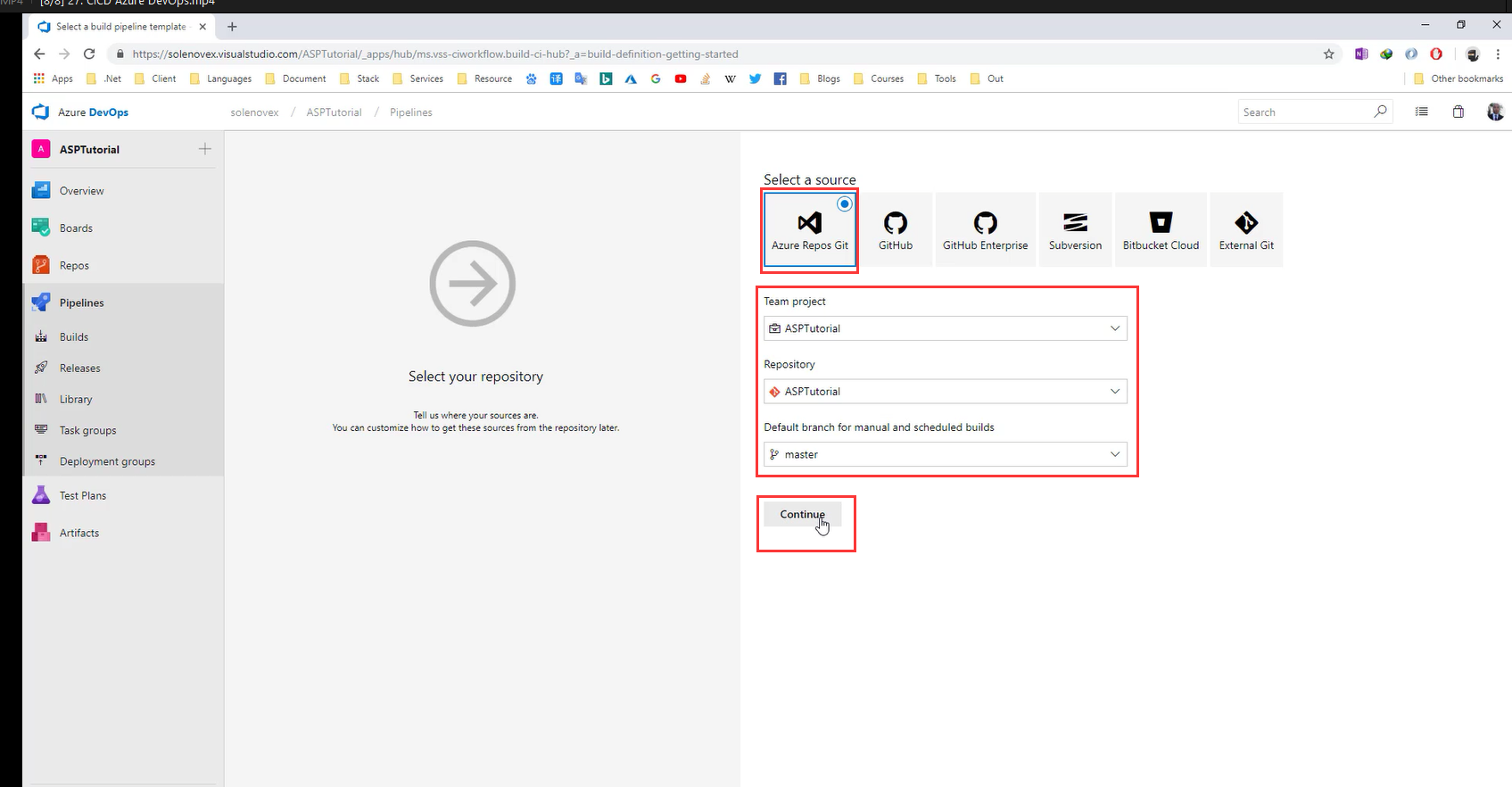Open the Repository dropdown
Image resolution: width=1512 pixels, height=787 pixels.
[x=946, y=392]
